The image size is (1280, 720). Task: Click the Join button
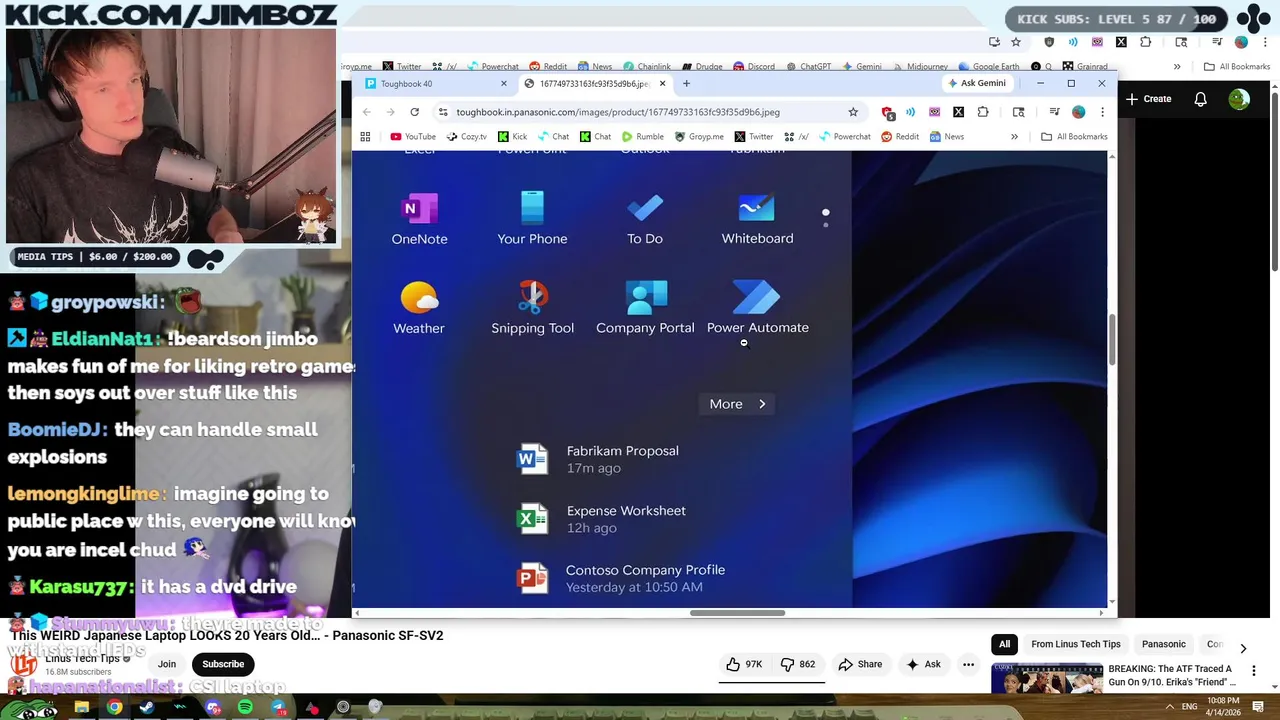pyautogui.click(x=167, y=664)
